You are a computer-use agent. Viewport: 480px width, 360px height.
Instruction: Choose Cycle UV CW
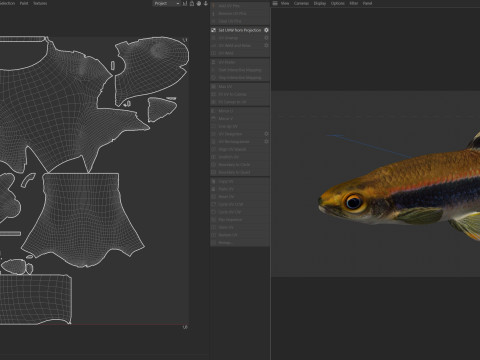[x=240, y=212]
